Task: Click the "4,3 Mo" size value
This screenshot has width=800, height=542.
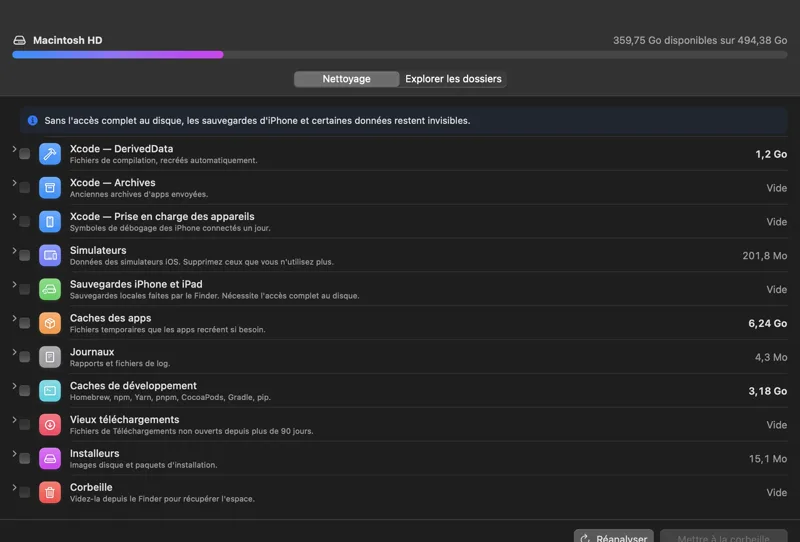Action: (x=771, y=357)
